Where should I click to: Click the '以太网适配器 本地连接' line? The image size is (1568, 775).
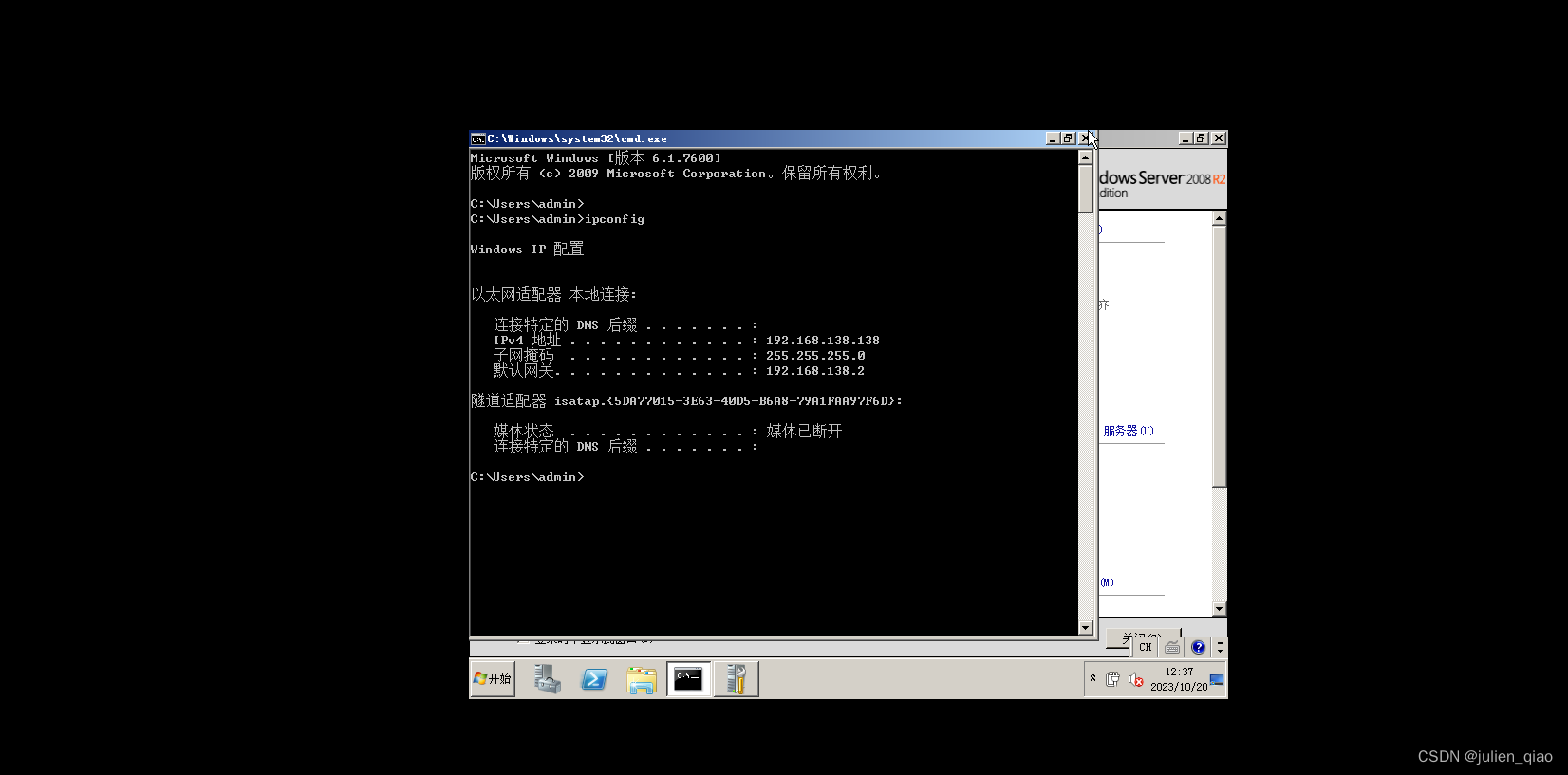tap(553, 295)
